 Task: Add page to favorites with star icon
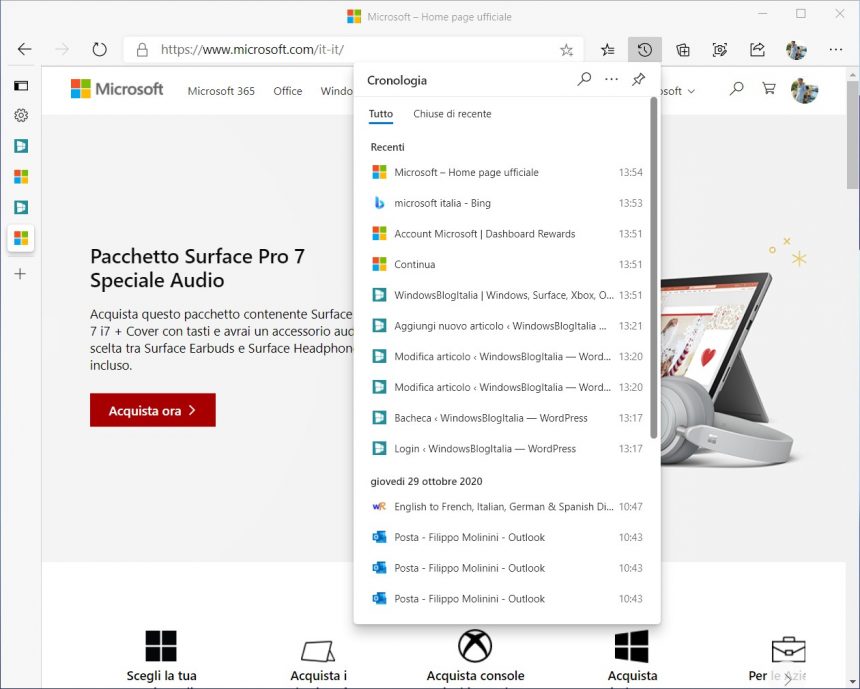(567, 50)
